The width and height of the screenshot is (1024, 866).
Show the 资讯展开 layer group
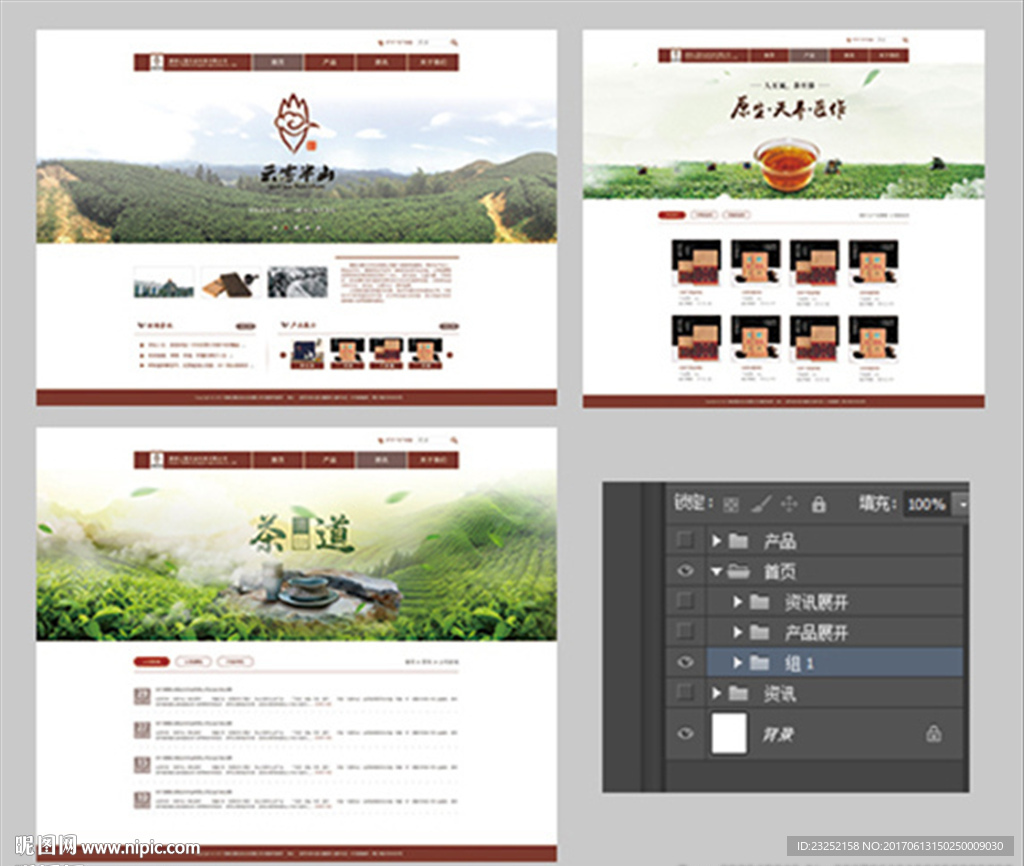click(684, 601)
